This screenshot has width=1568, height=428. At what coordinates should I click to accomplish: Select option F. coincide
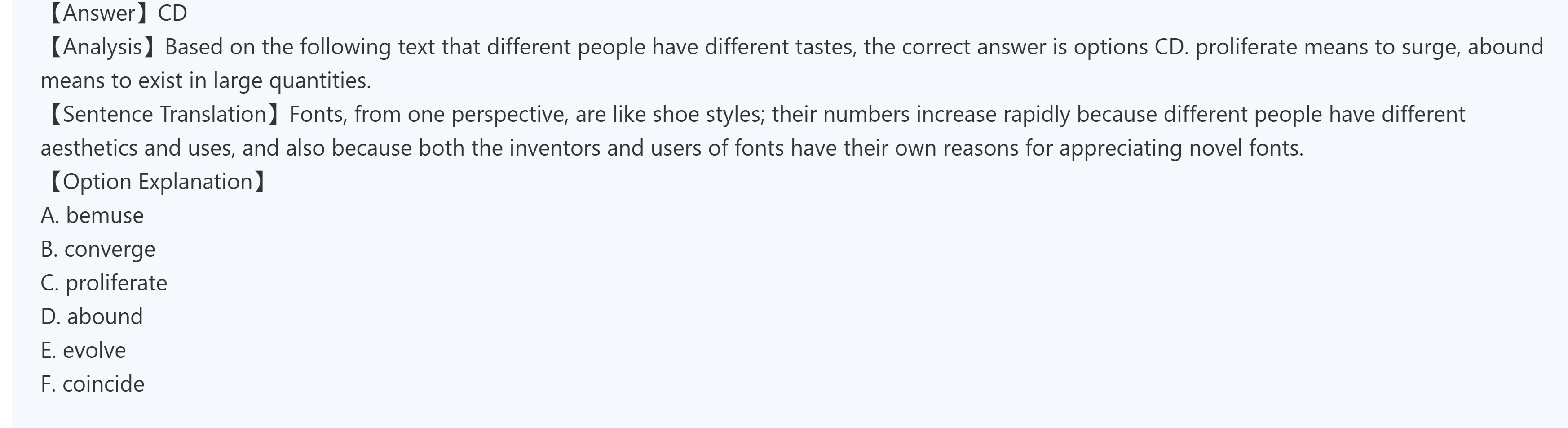click(x=93, y=384)
